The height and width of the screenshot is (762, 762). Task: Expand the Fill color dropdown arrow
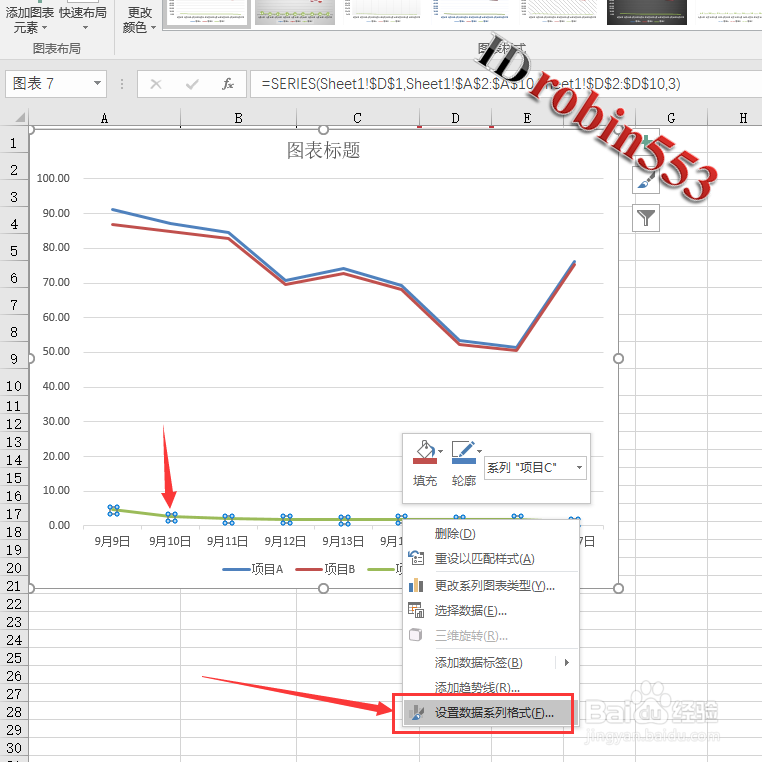[441, 451]
